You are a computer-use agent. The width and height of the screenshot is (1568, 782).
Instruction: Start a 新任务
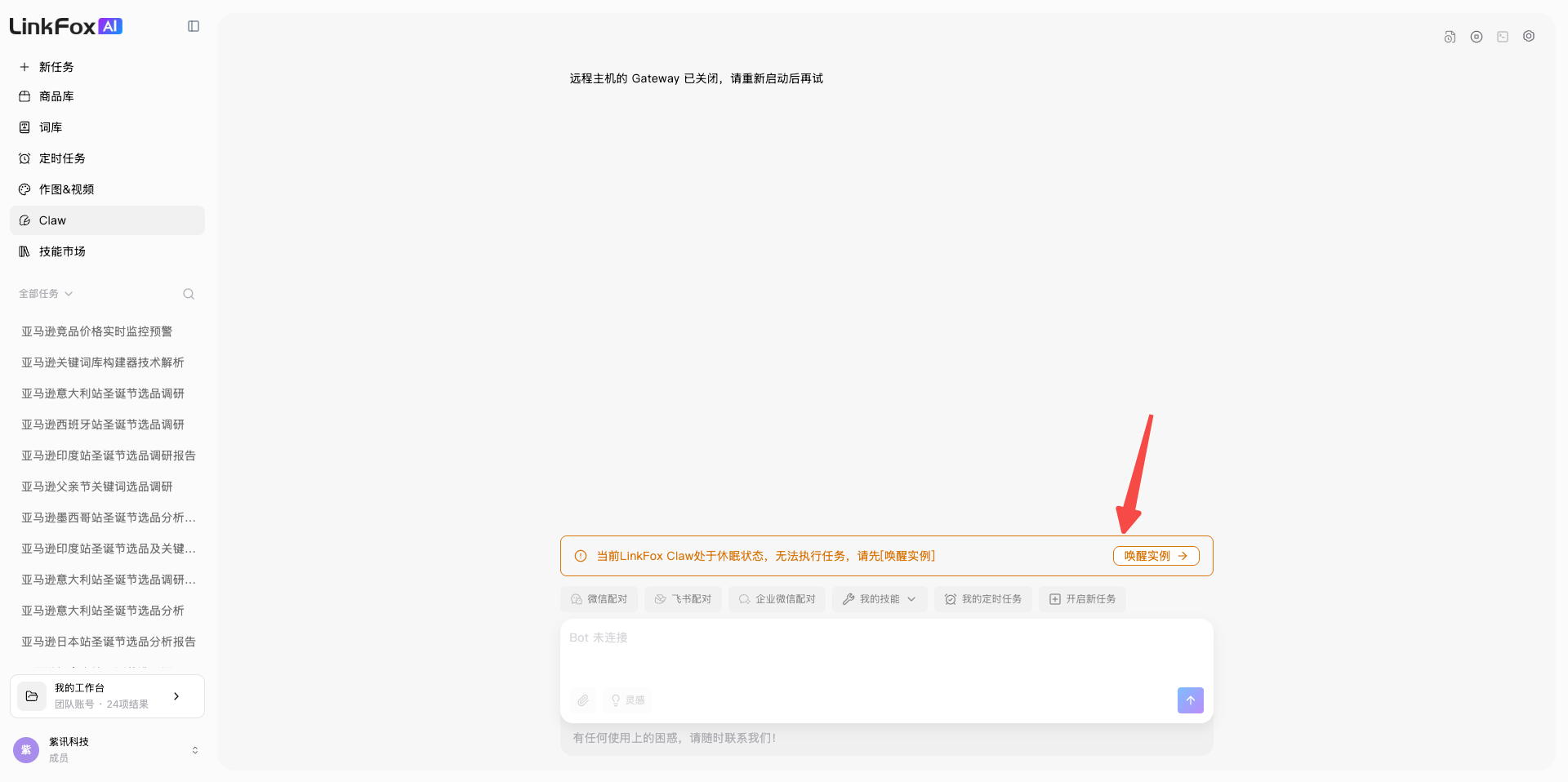click(x=107, y=67)
